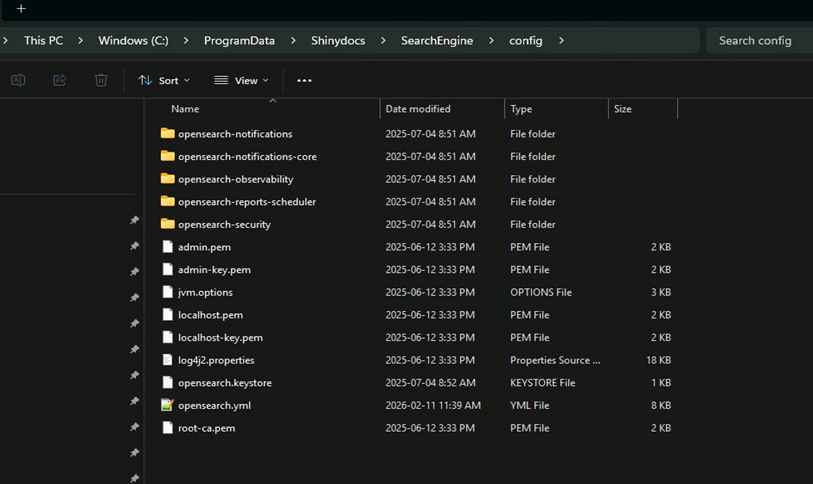Image resolution: width=813 pixels, height=484 pixels.
Task: Click SearchEngine breadcrumb
Action: tap(437, 40)
